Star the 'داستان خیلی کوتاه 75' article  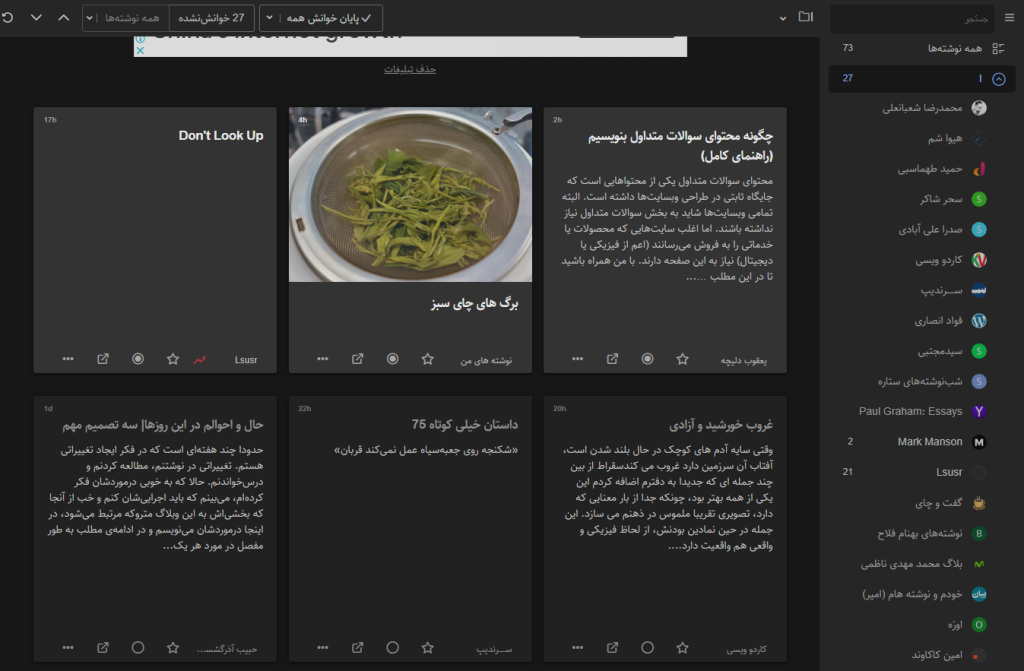pos(428,648)
